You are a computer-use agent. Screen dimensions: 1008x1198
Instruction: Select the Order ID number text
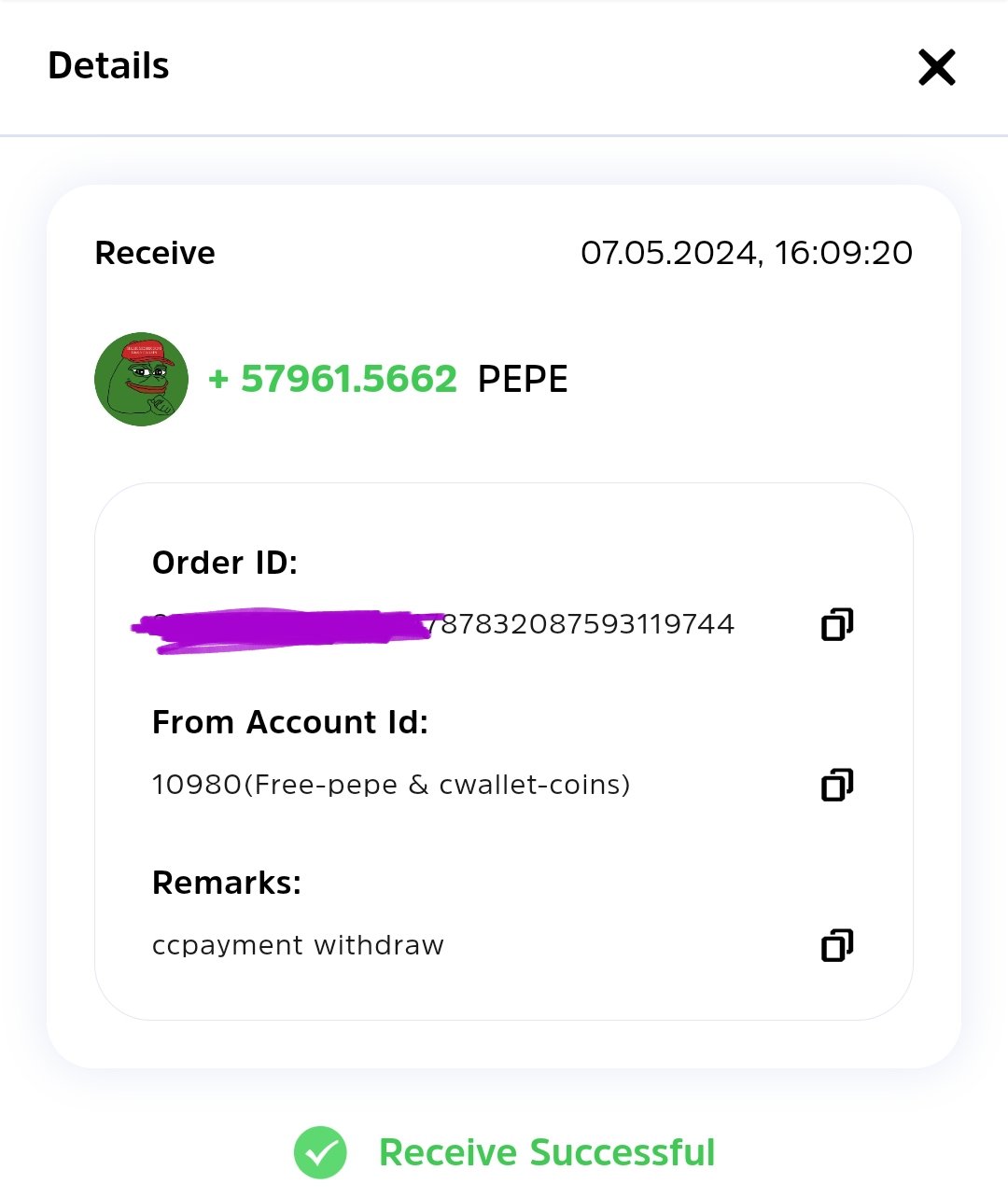click(x=443, y=624)
